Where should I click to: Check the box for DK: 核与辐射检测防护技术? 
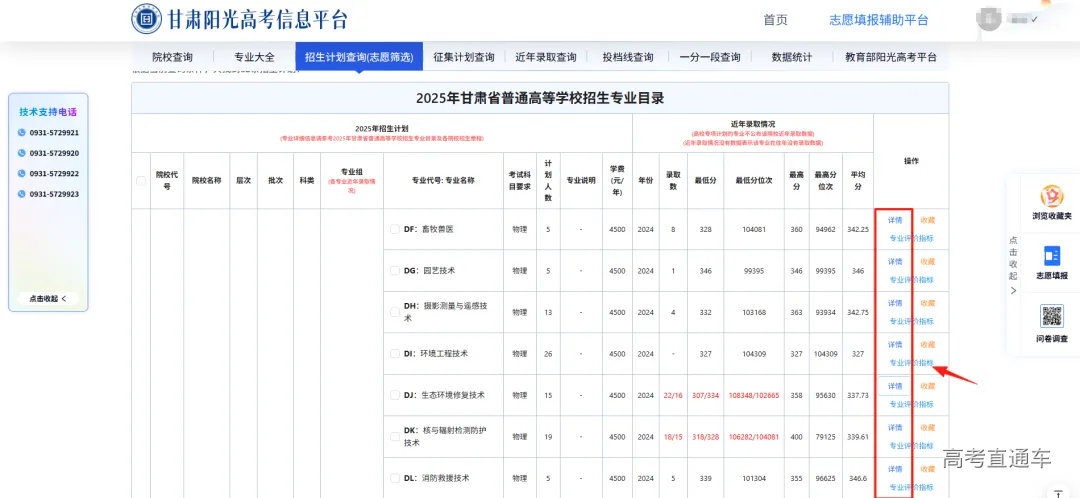click(x=395, y=437)
